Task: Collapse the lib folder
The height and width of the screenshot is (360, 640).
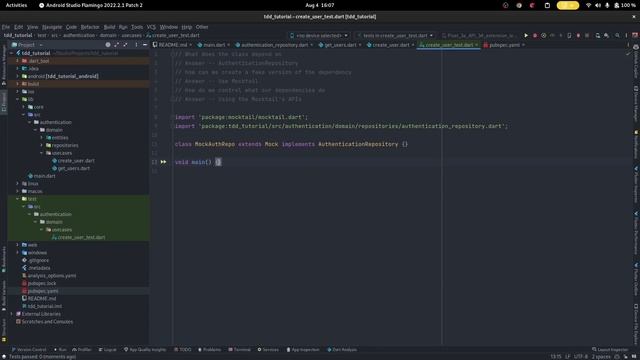Action: click(x=18, y=99)
